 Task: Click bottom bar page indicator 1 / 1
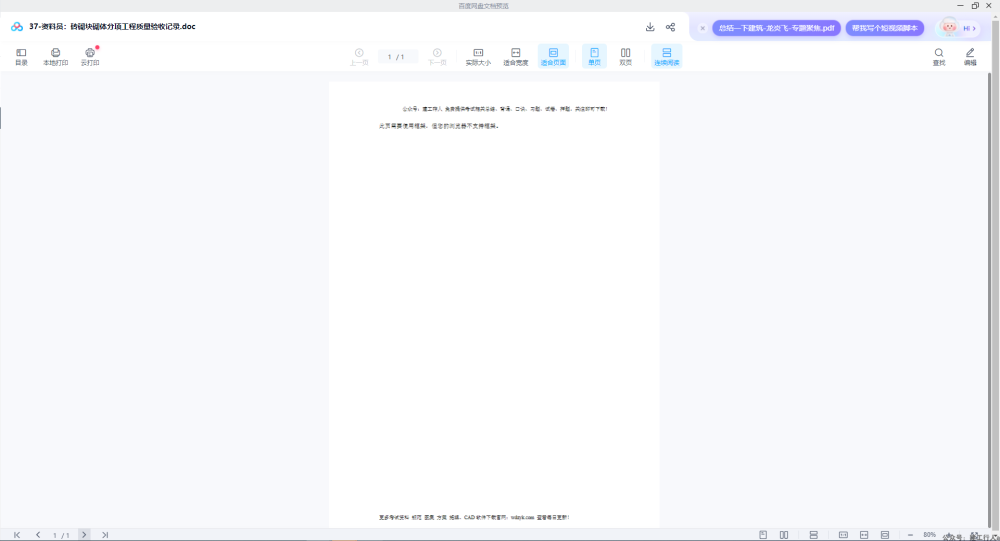(61, 535)
